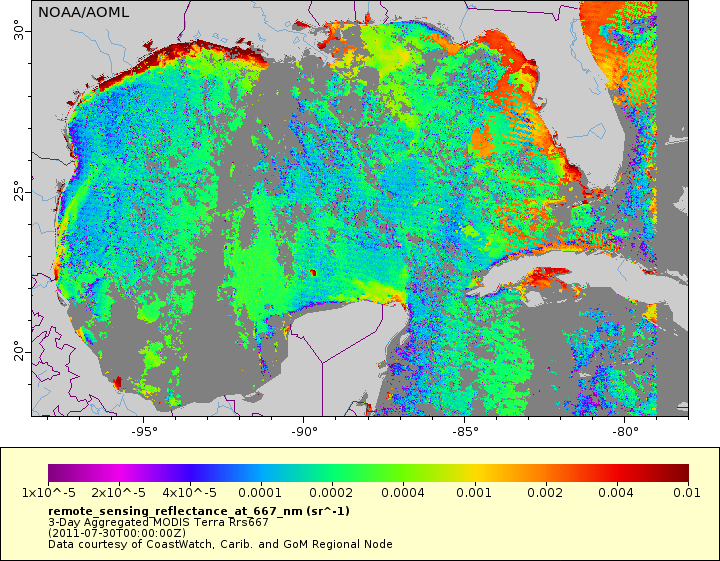Click the -80° longitude axis label
Screen dimensions: 720x561
(625, 432)
